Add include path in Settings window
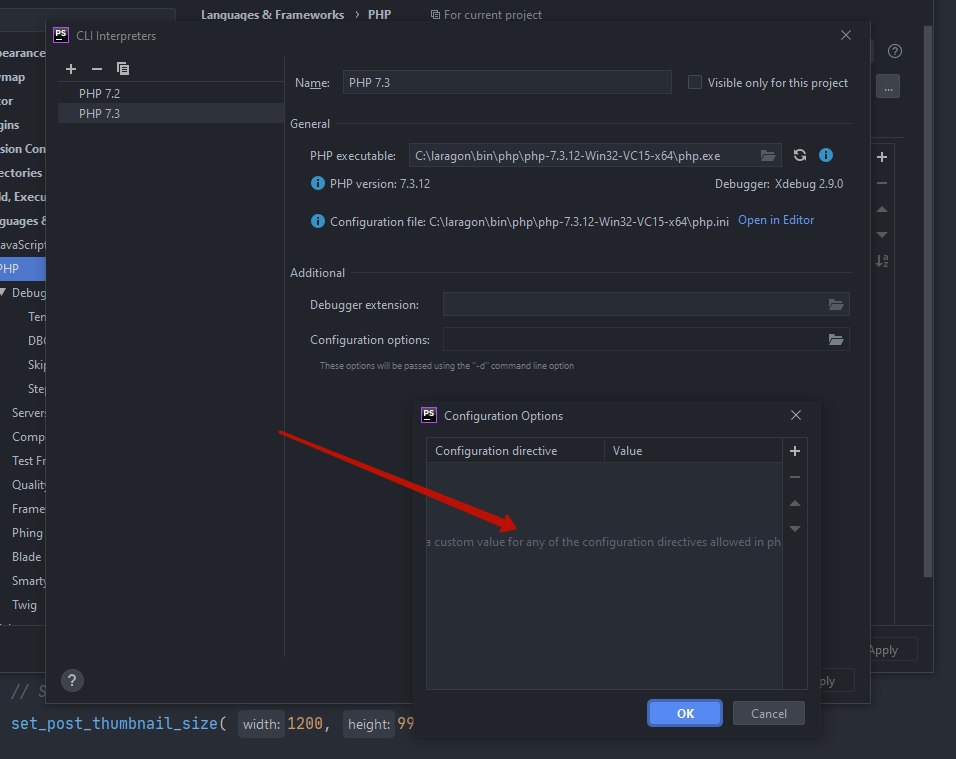Image resolution: width=956 pixels, height=759 pixels. (882, 157)
